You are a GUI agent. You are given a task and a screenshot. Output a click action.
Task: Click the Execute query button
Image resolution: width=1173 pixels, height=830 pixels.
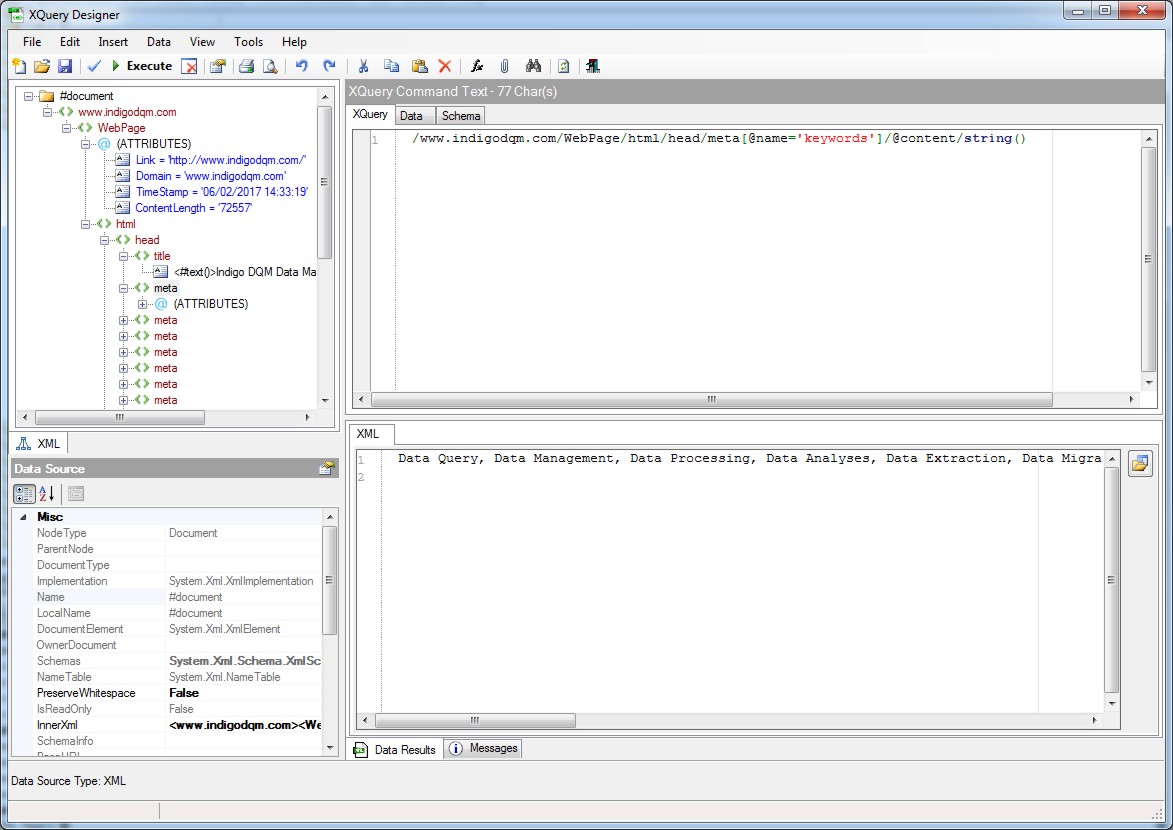[x=141, y=66]
